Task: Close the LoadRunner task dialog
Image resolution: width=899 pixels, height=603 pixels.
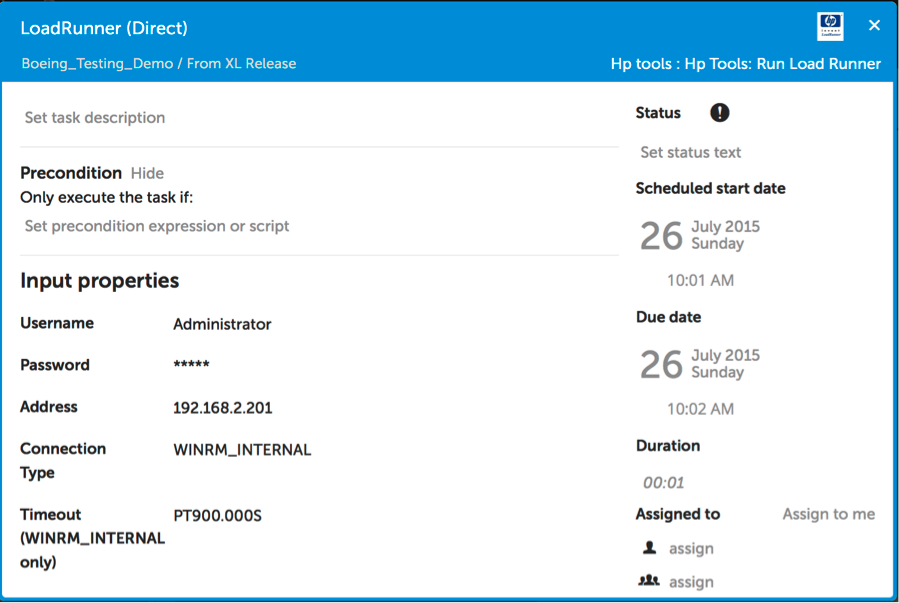Action: pos(874,25)
